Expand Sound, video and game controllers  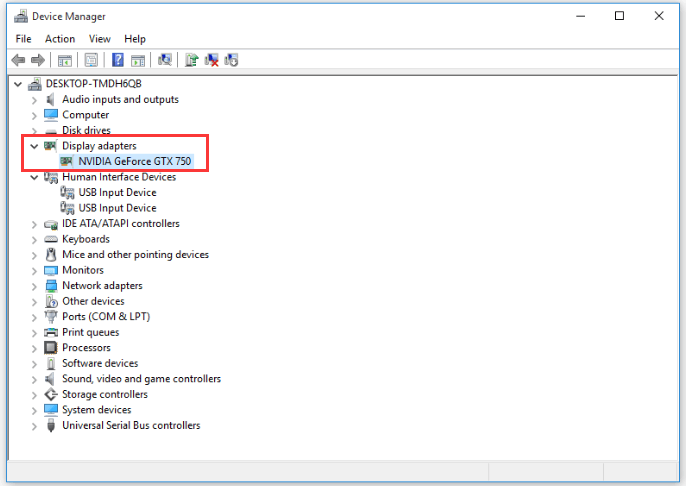(34, 379)
